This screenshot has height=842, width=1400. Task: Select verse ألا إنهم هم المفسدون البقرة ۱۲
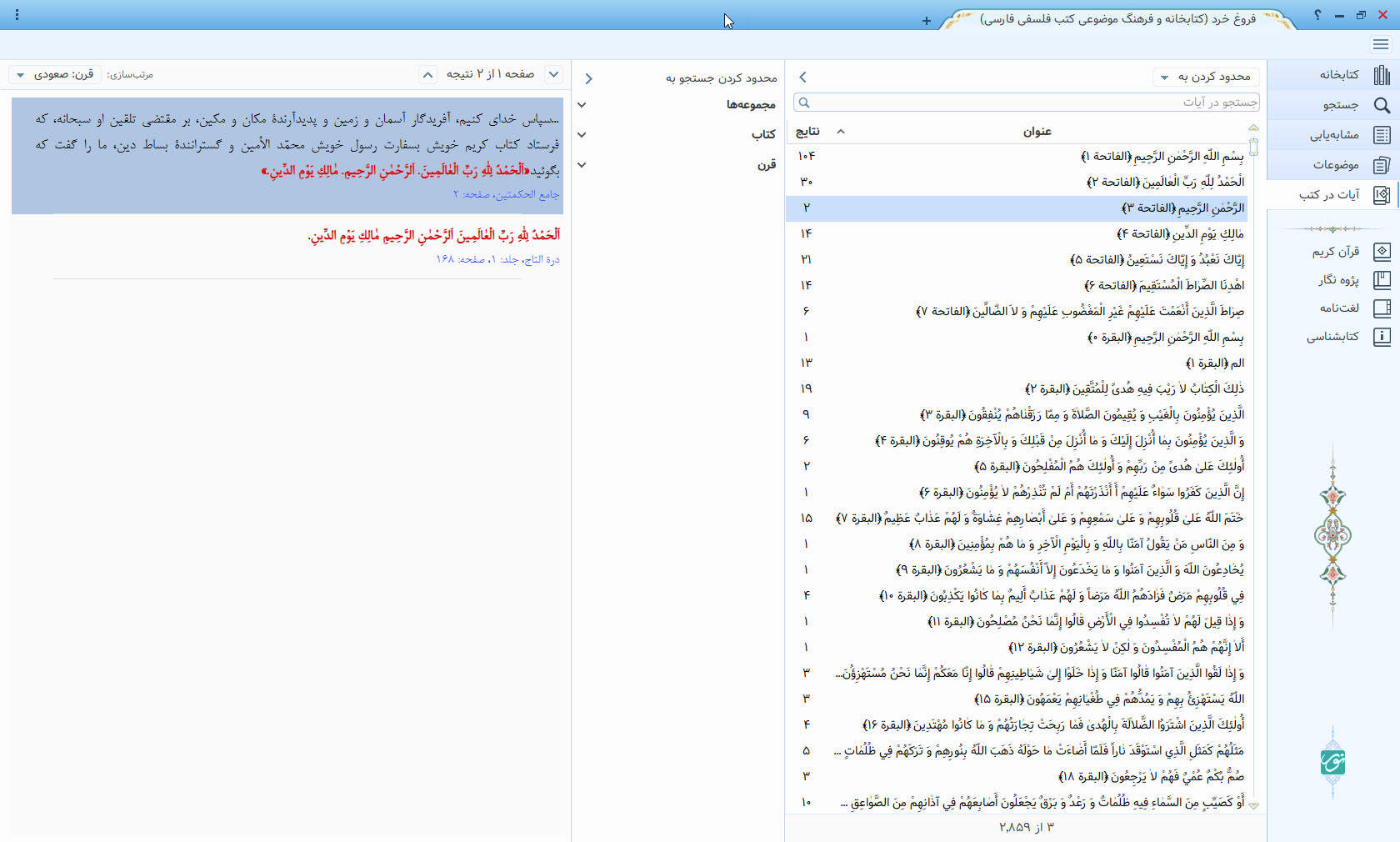click(1017, 647)
